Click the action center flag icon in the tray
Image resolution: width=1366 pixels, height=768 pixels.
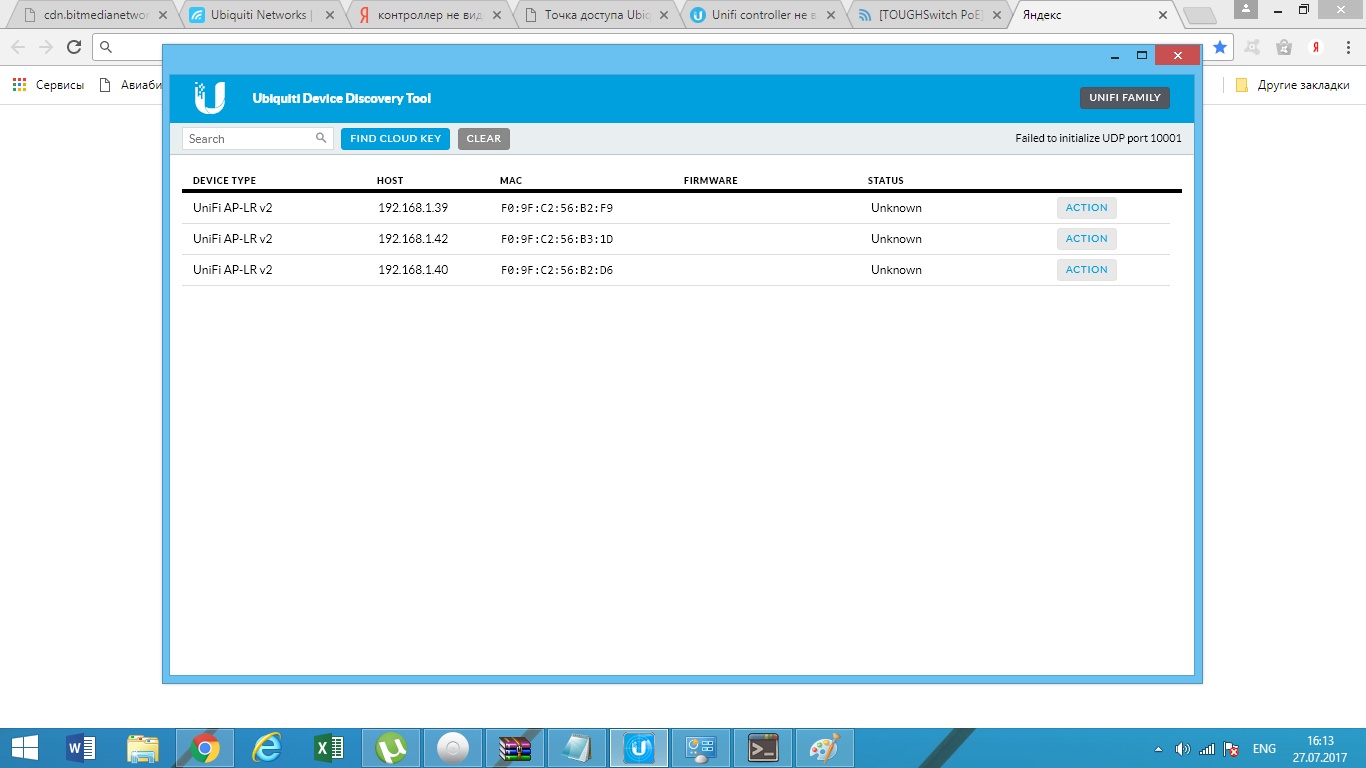[x=1232, y=749]
